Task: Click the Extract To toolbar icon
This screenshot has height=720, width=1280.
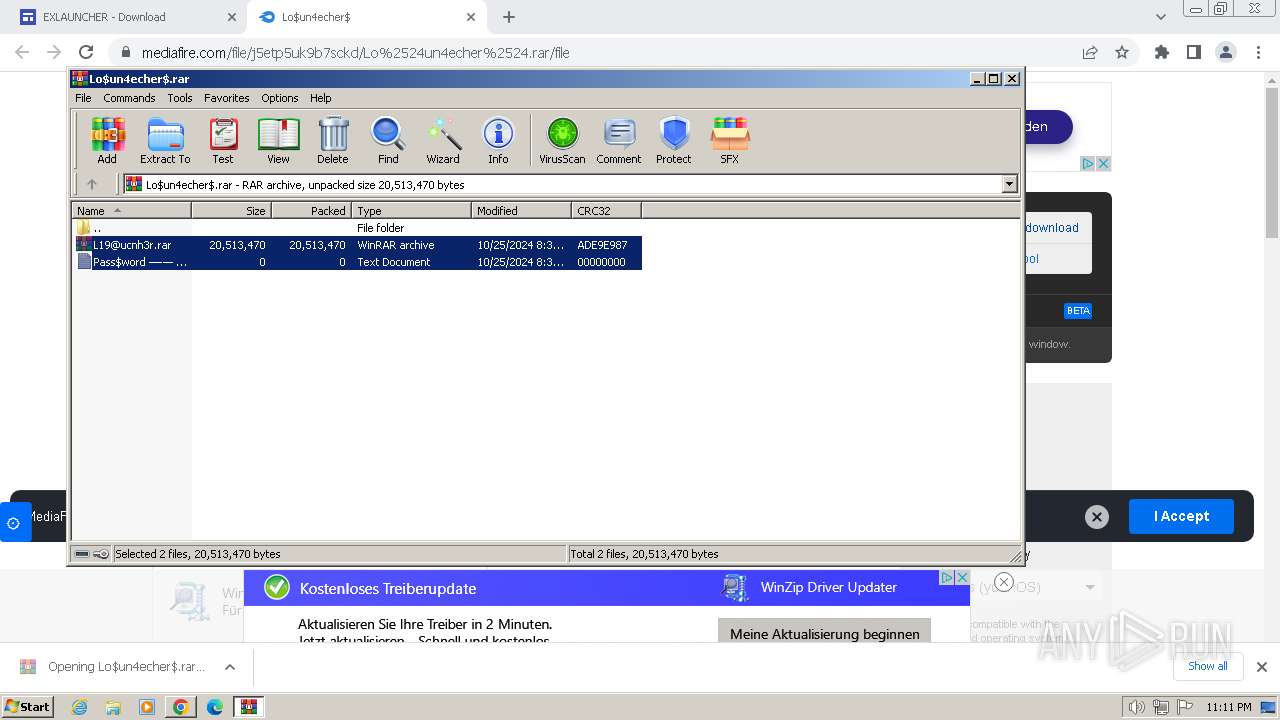Action: (165, 140)
